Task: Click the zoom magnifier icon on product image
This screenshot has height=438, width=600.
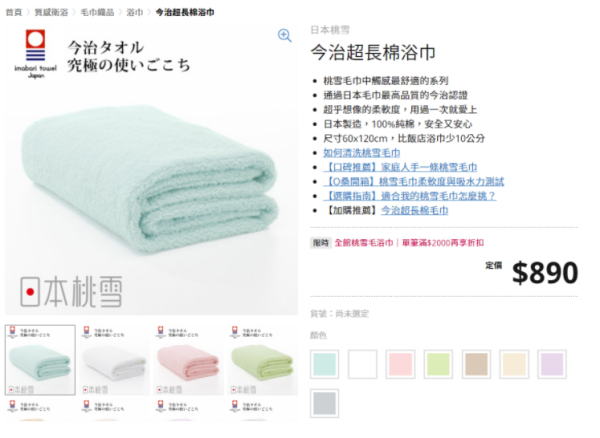Action: [x=284, y=36]
